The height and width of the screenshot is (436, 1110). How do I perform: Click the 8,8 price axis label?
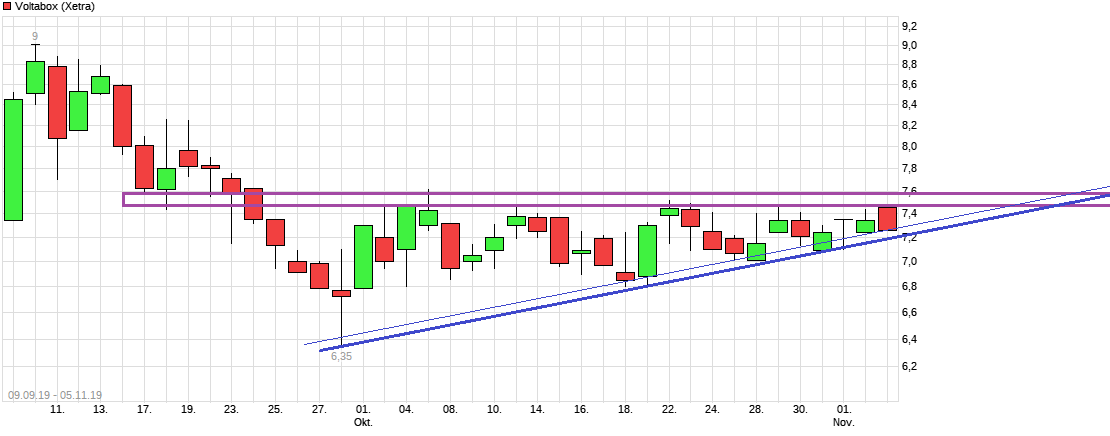[x=909, y=65]
